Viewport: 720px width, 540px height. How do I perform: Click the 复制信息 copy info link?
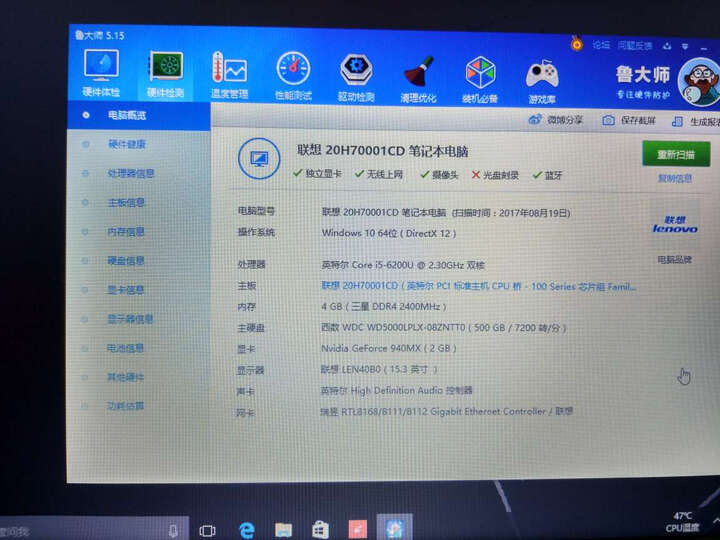click(x=675, y=178)
